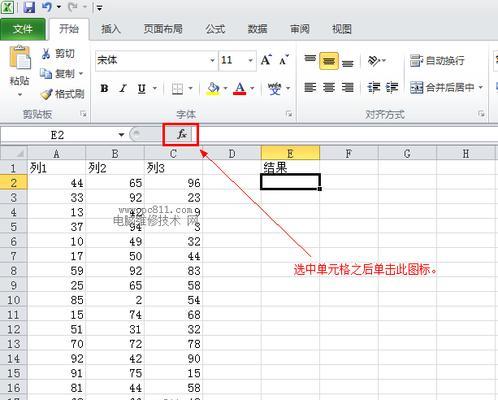Image resolution: width=498 pixels, height=400 pixels.
Task: Open the Name Box dropdown arrow
Action: tap(121, 135)
